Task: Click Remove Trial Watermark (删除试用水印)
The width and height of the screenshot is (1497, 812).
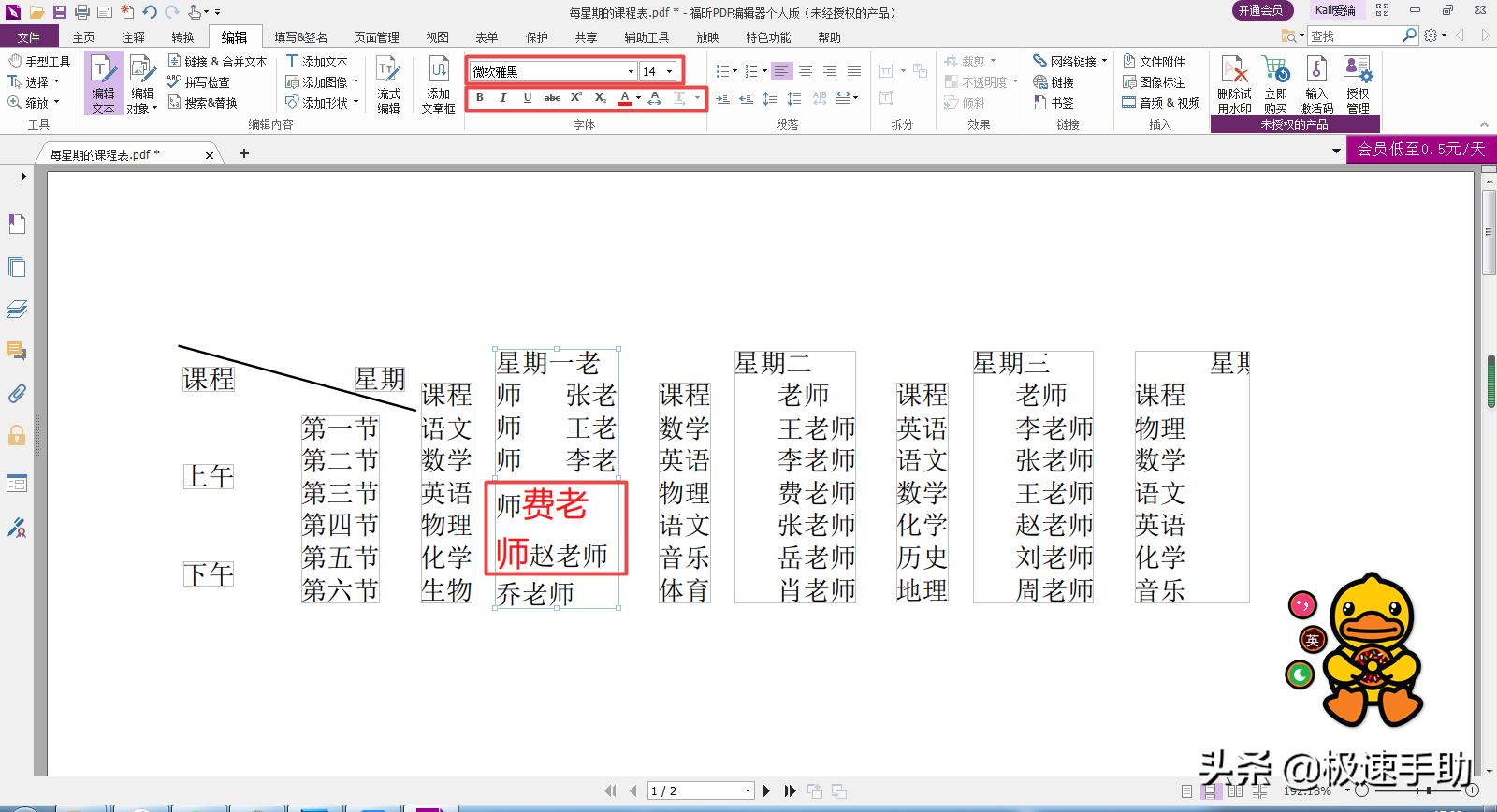Action: [1234, 83]
